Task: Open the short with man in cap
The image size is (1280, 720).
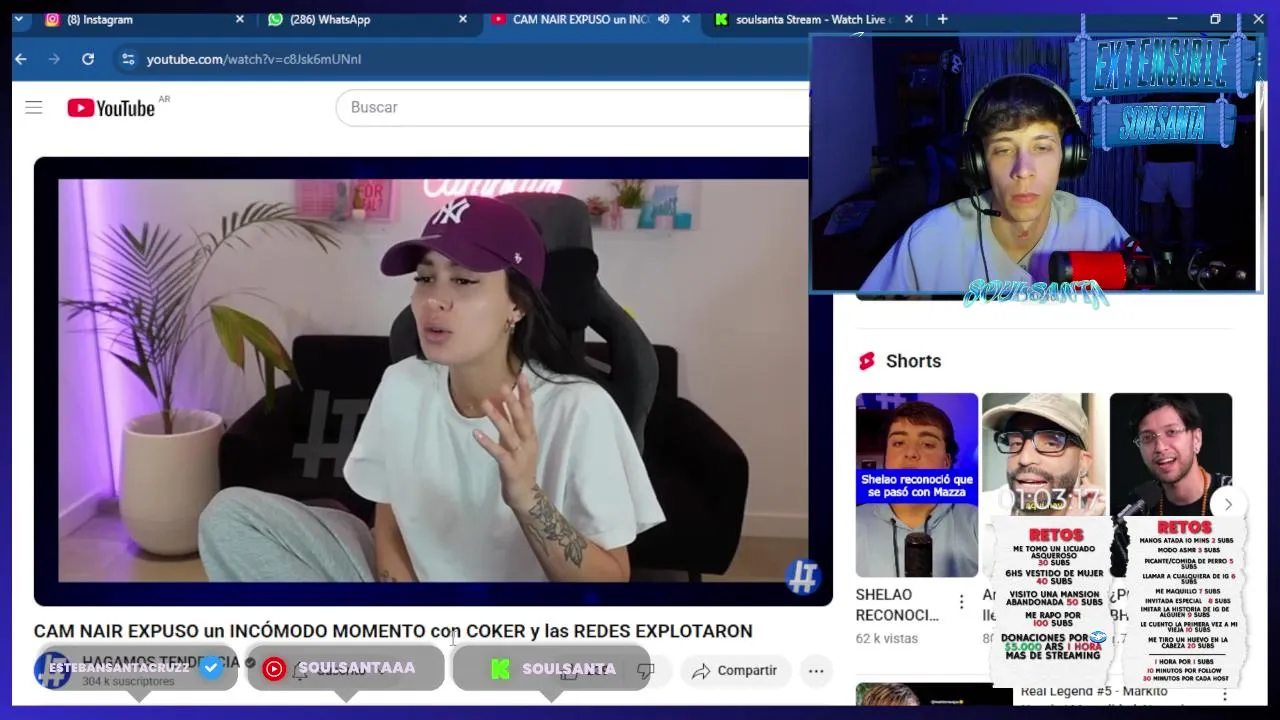Action: pos(1044,455)
